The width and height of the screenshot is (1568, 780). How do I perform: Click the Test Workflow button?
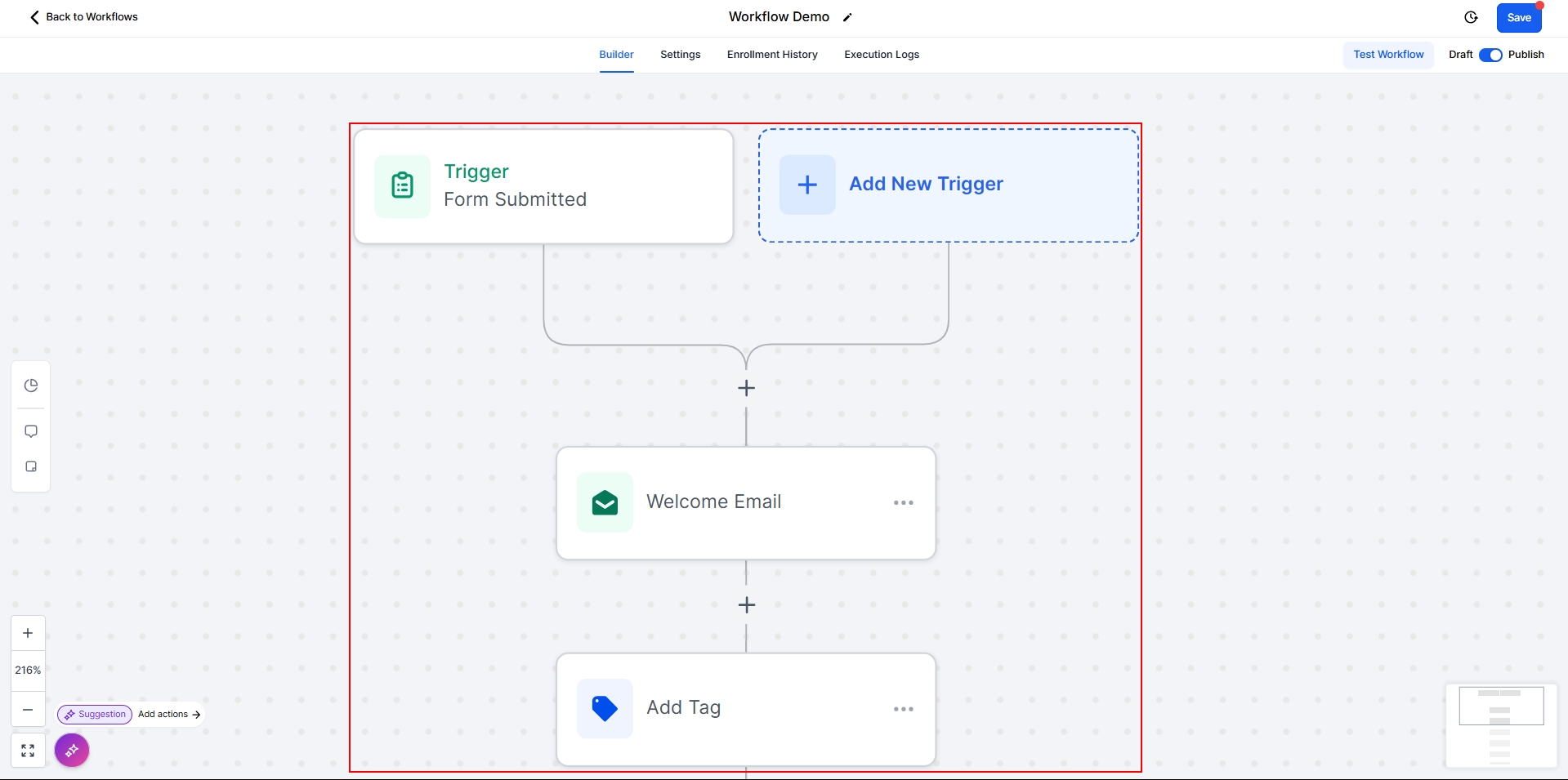(1388, 55)
